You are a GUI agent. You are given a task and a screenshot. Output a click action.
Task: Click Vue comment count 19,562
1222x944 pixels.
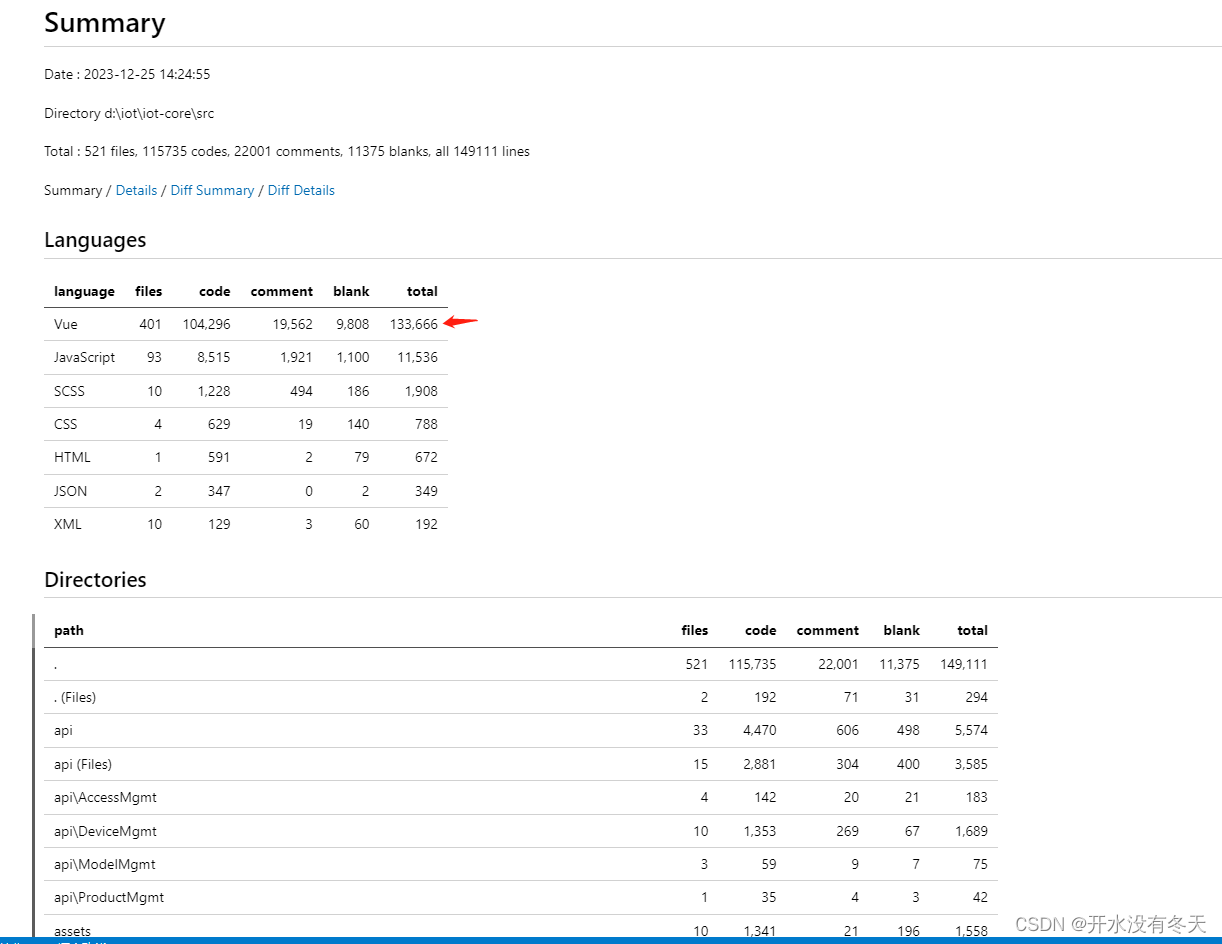(292, 324)
